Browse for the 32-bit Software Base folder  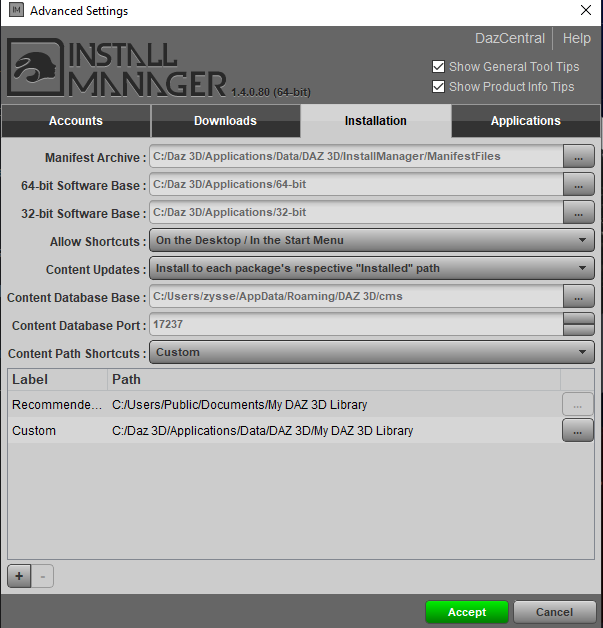point(578,213)
